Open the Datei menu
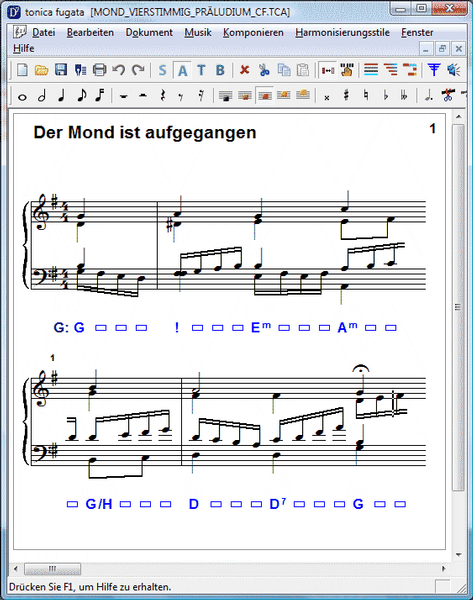The width and height of the screenshot is (473, 600). pos(43,33)
